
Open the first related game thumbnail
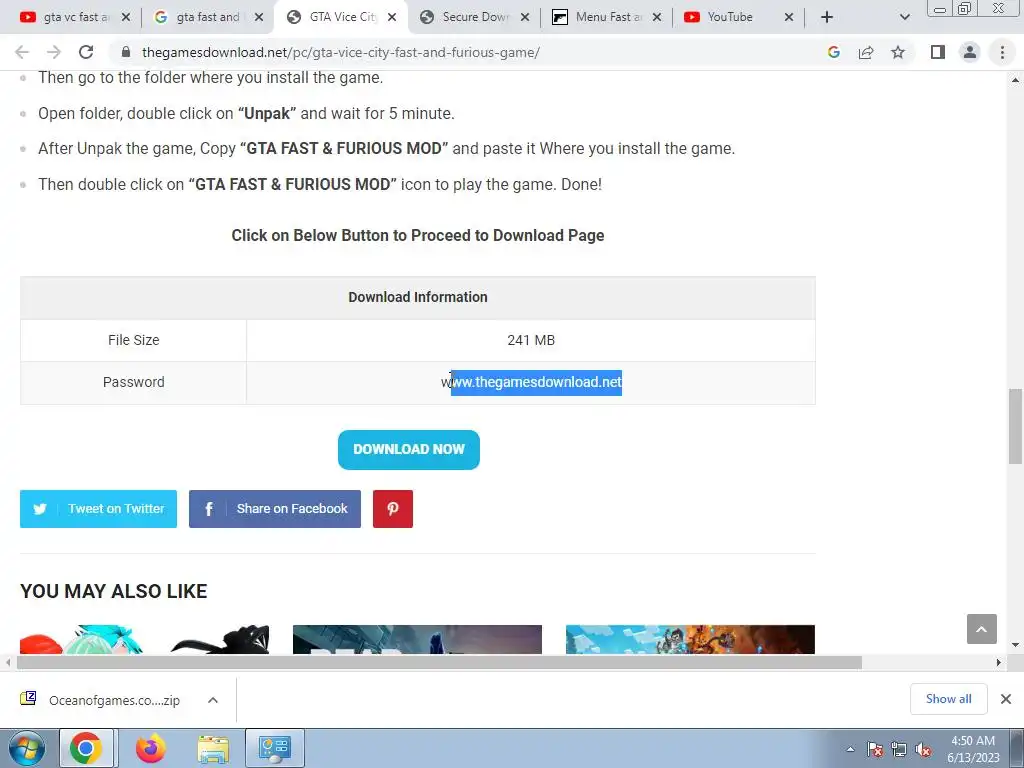coord(144,639)
